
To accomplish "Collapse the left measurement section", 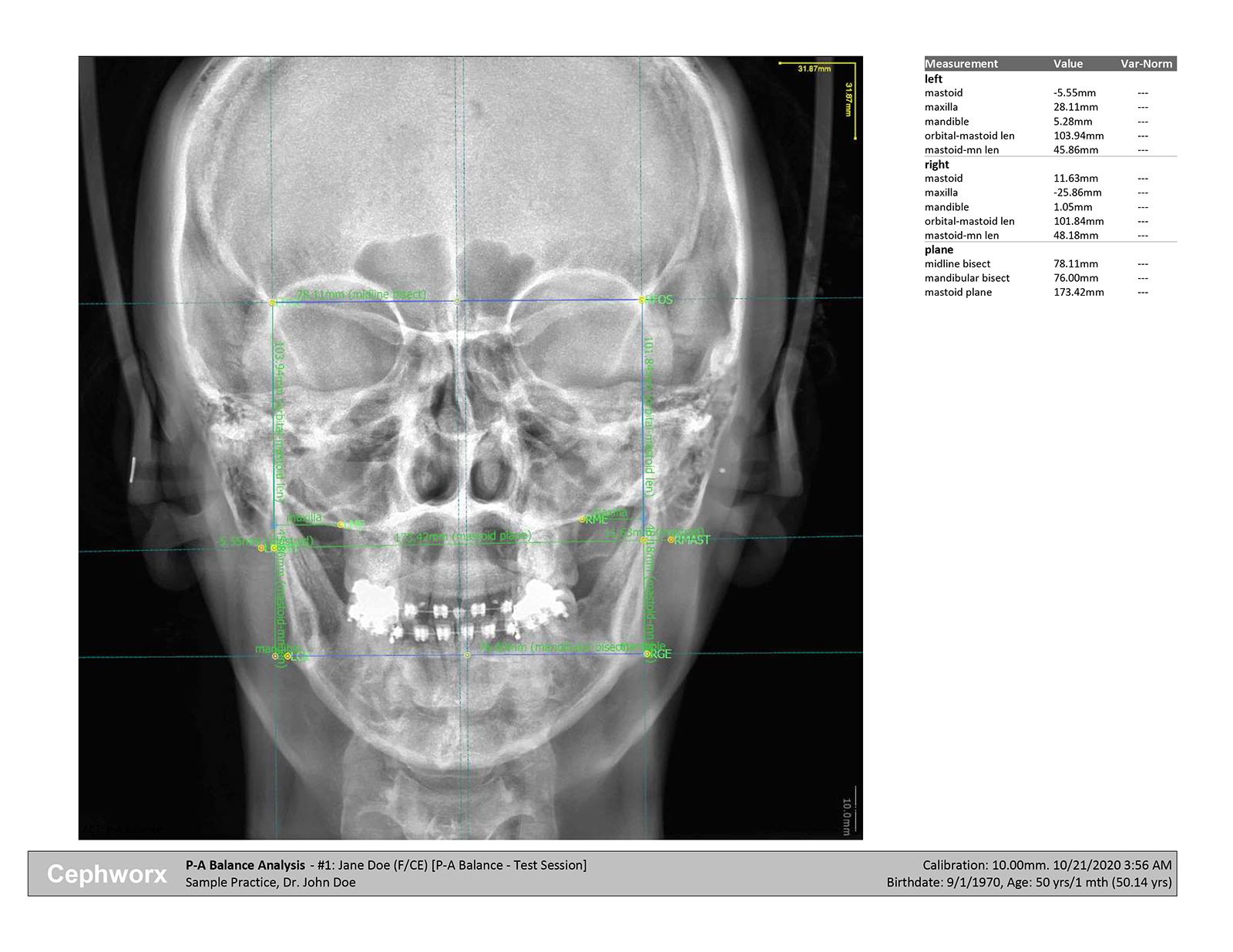I will pos(934,78).
